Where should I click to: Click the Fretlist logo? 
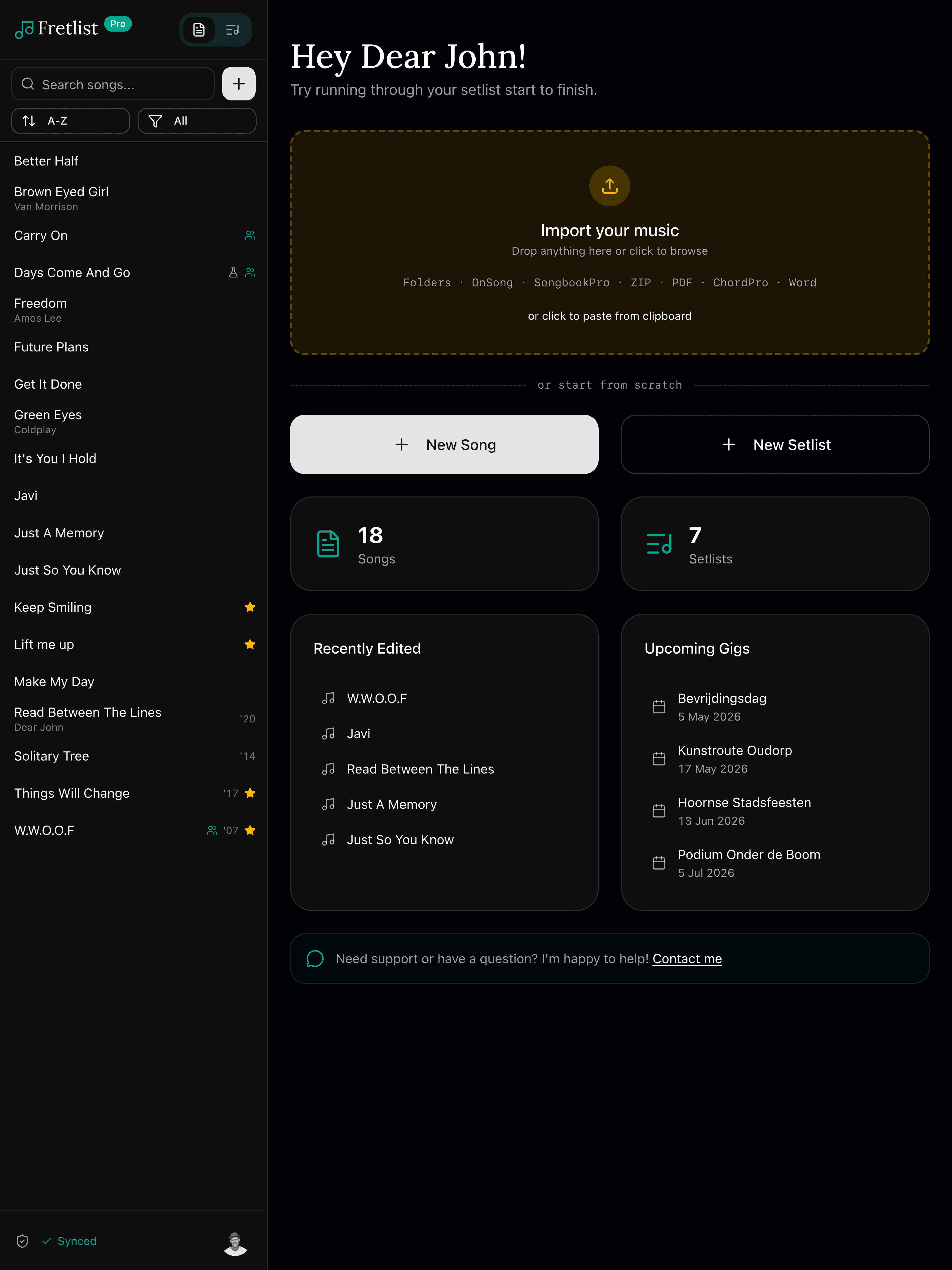[x=56, y=29]
